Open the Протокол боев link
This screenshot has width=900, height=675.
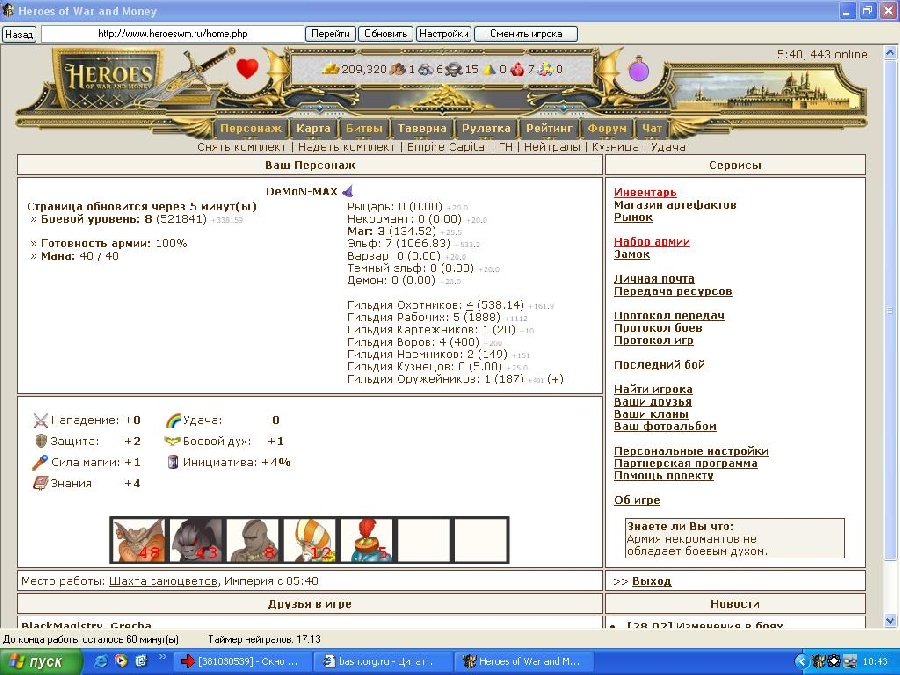tap(658, 328)
